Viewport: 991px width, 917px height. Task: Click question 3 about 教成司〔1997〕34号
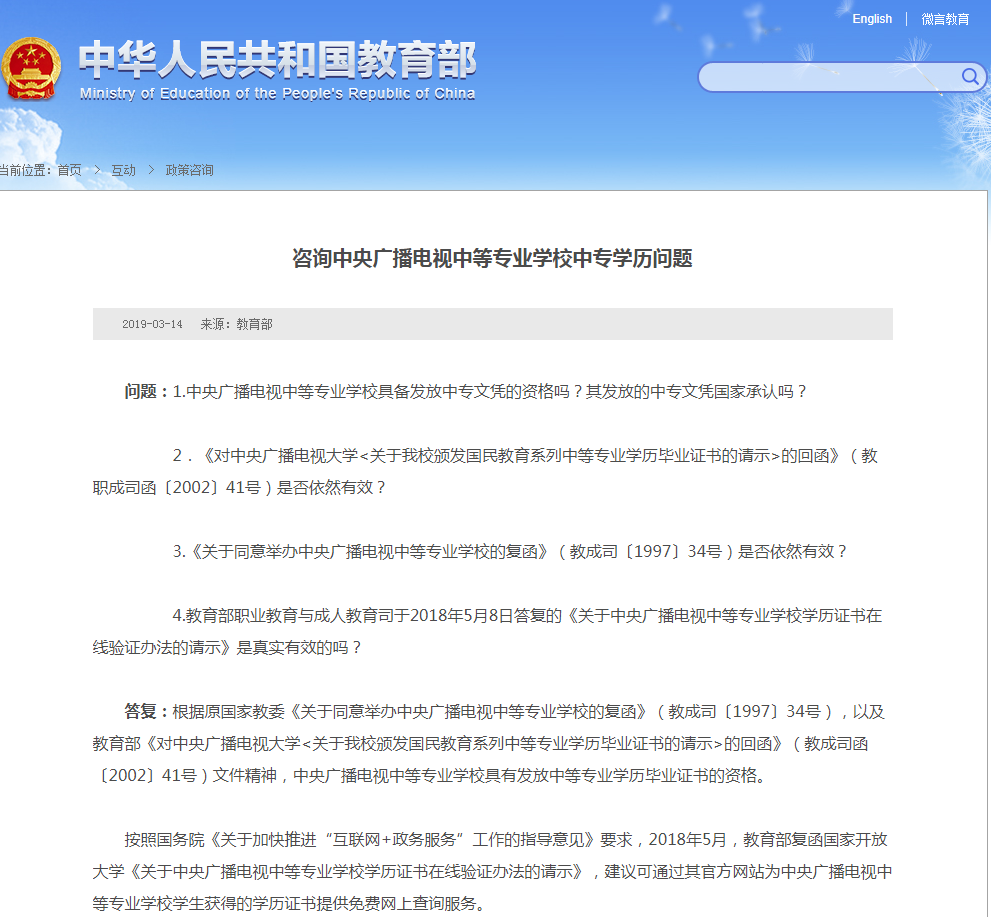[510, 551]
